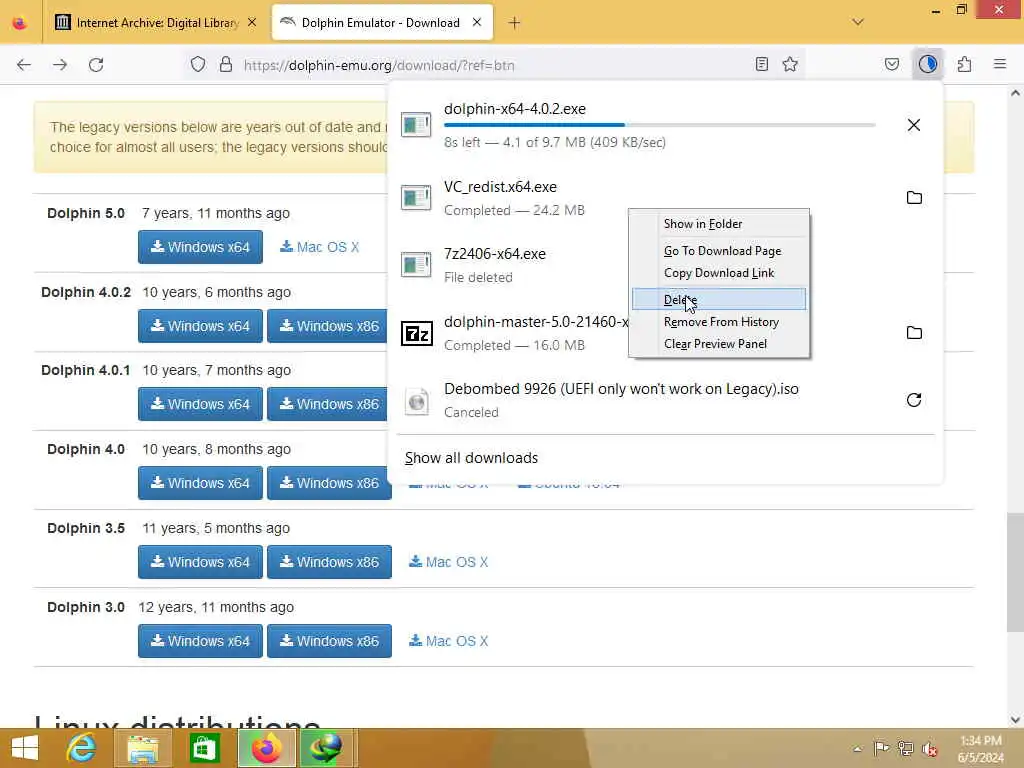Open the Firefox hamburger menu
Screen dimensions: 1024x768
coord(1000,64)
